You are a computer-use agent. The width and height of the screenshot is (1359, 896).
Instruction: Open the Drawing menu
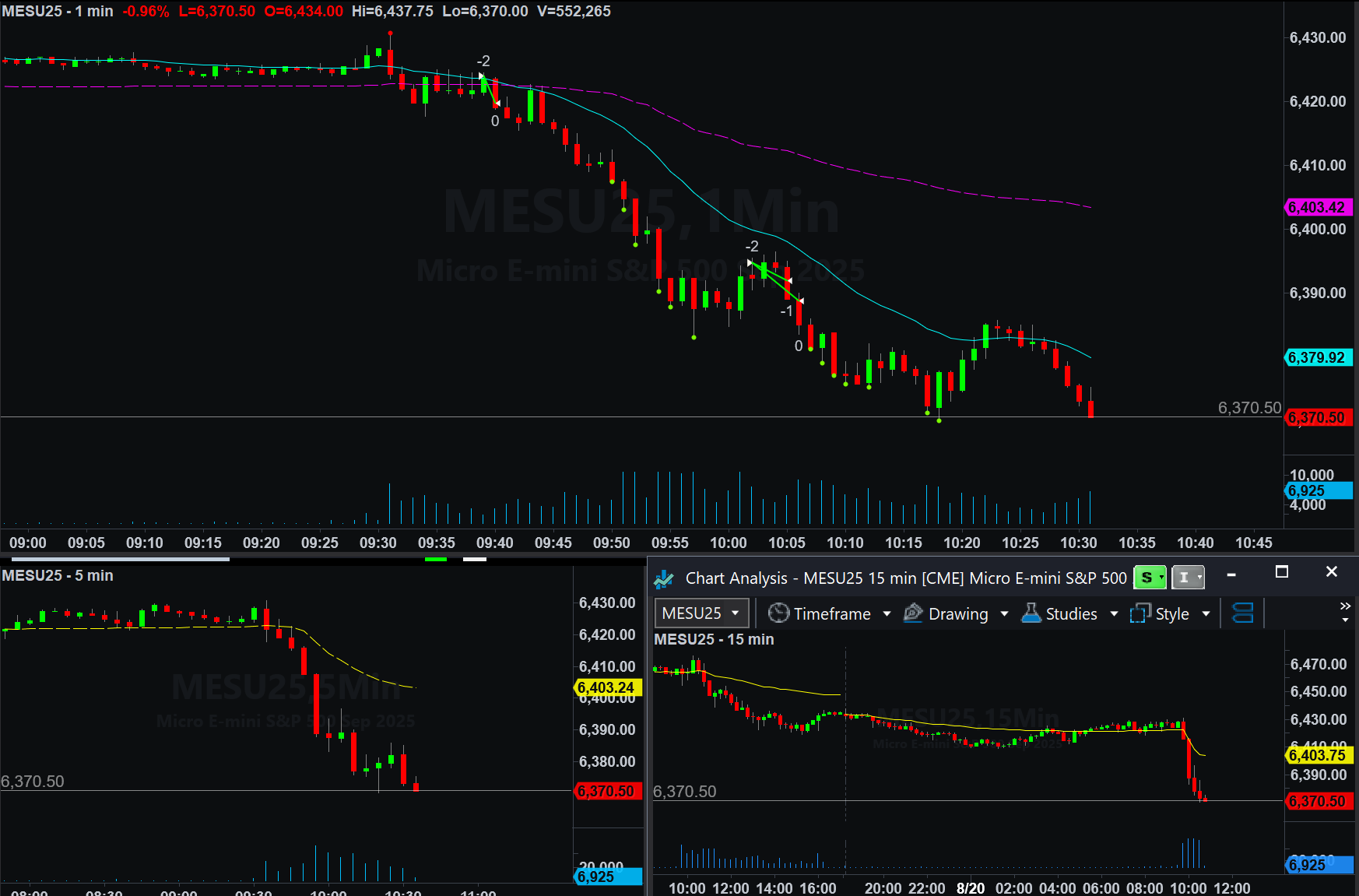[958, 614]
